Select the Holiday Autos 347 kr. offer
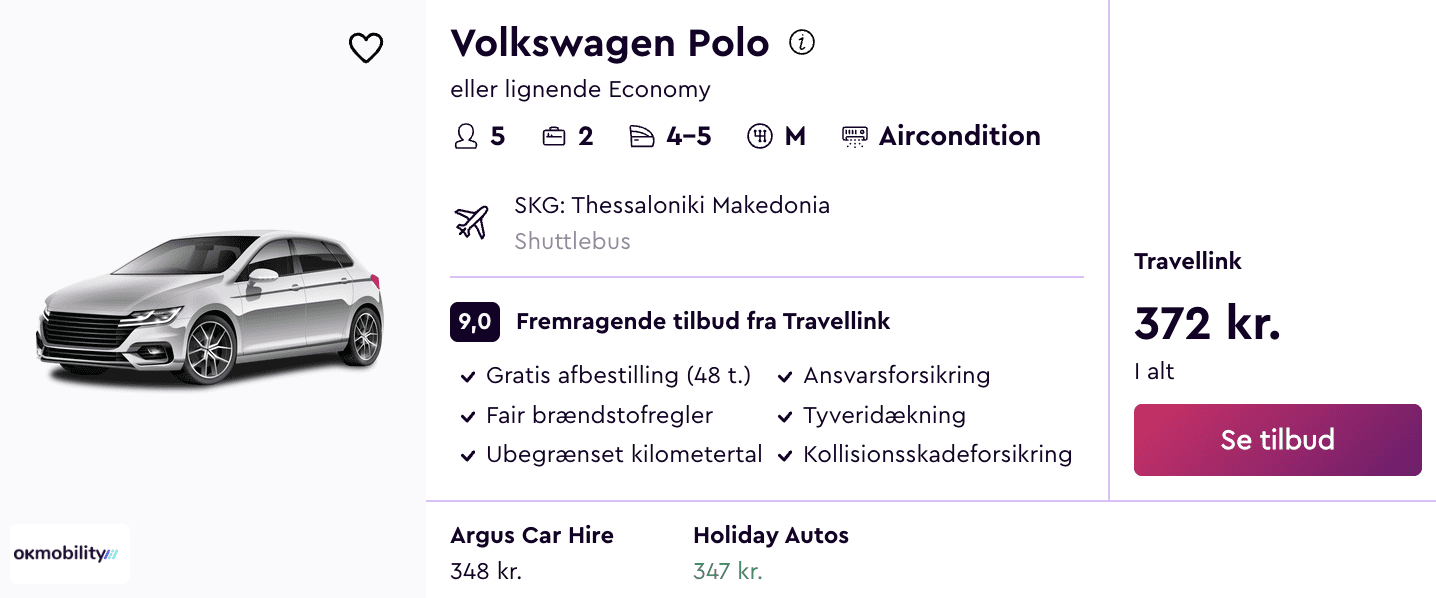Image resolution: width=1436 pixels, height=598 pixels. click(770, 553)
